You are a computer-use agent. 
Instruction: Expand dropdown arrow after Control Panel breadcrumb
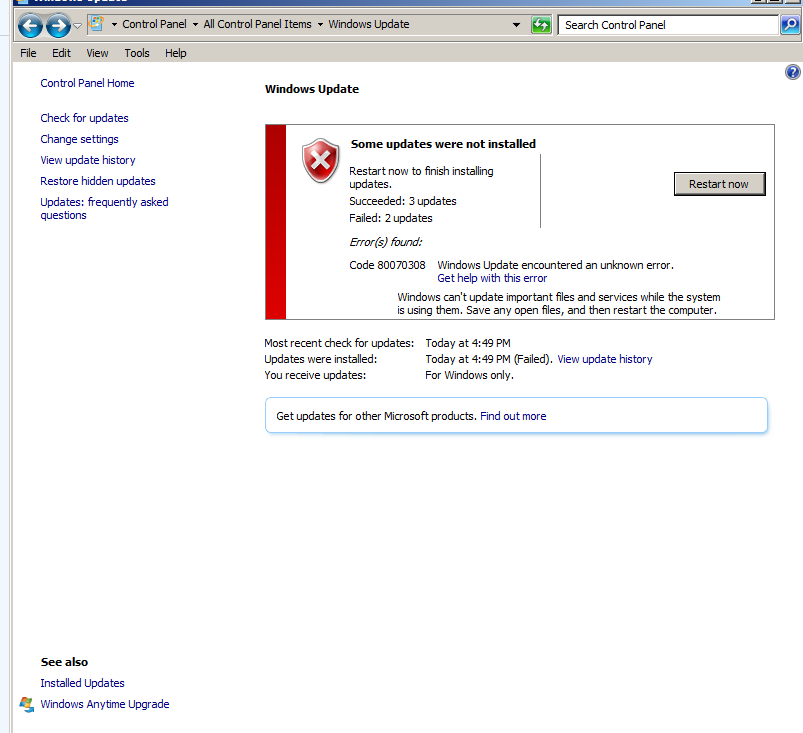click(x=195, y=25)
